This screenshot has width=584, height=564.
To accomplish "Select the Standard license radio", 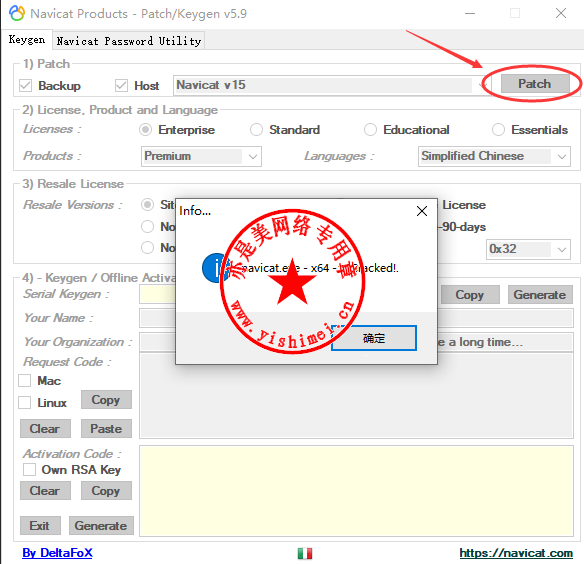I will pyautogui.click(x=256, y=130).
